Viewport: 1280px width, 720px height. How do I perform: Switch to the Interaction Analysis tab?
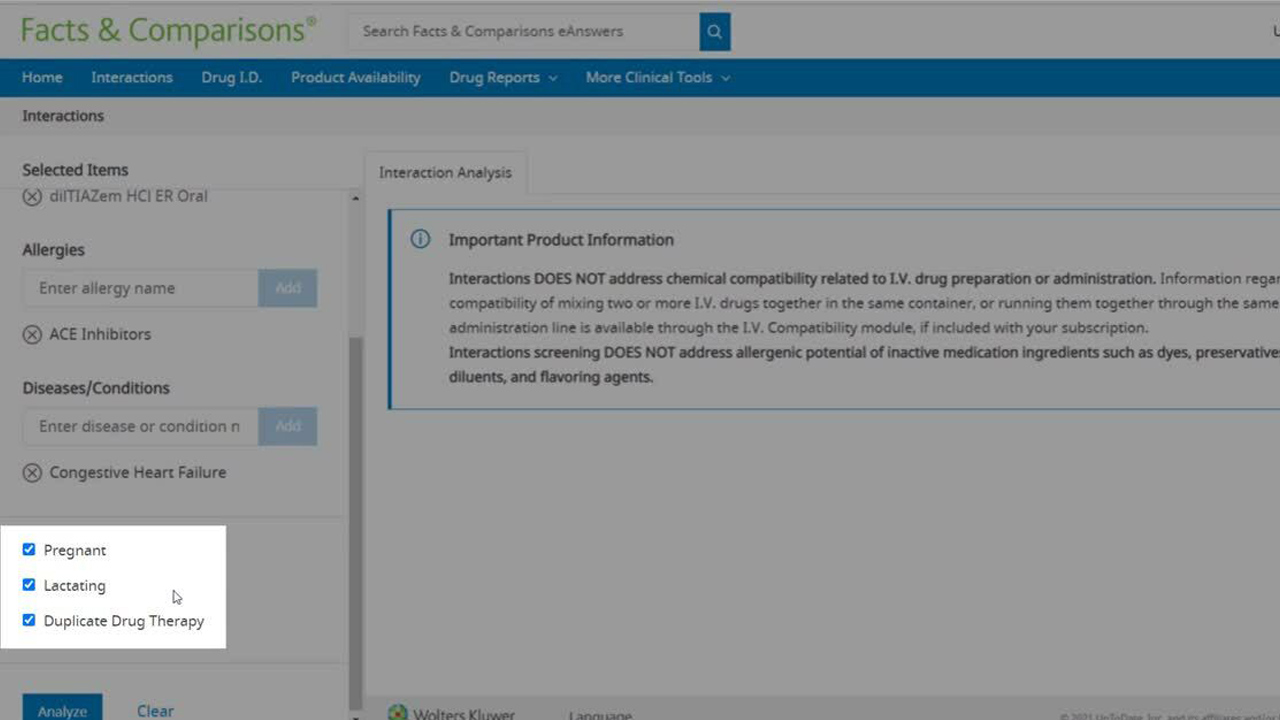445,173
